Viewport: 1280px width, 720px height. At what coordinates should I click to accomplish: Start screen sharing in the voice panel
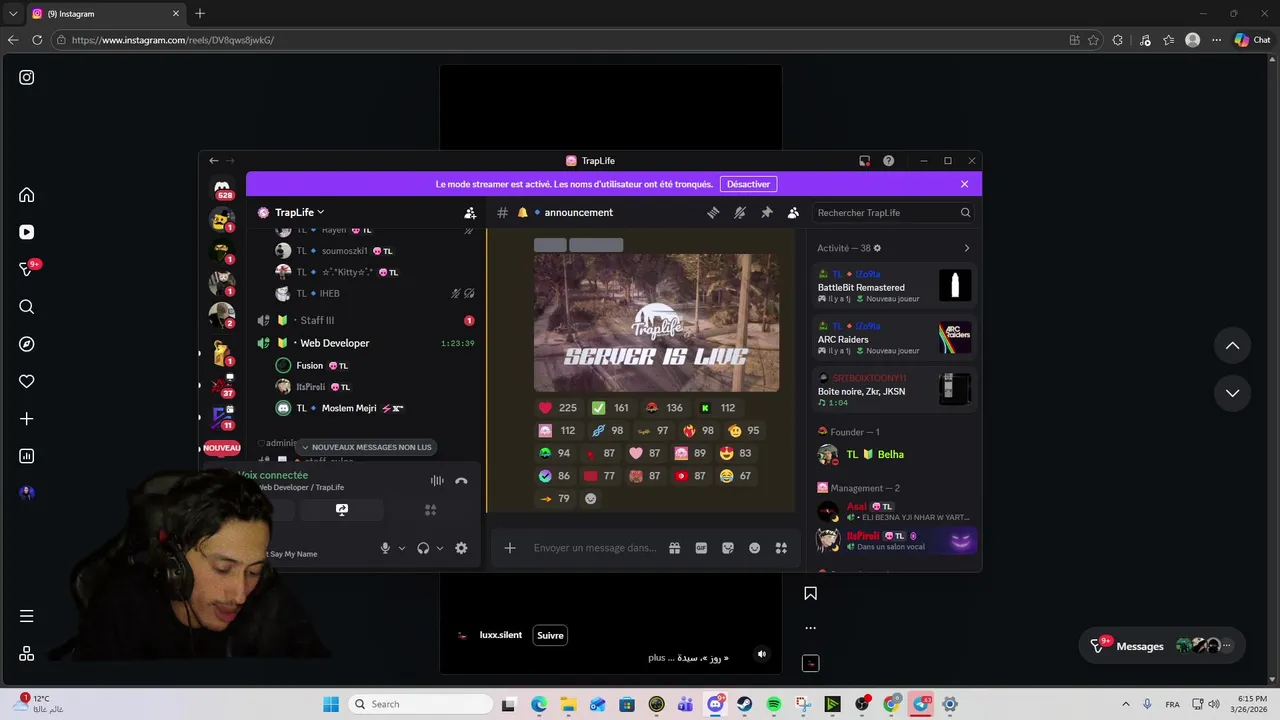coord(341,510)
